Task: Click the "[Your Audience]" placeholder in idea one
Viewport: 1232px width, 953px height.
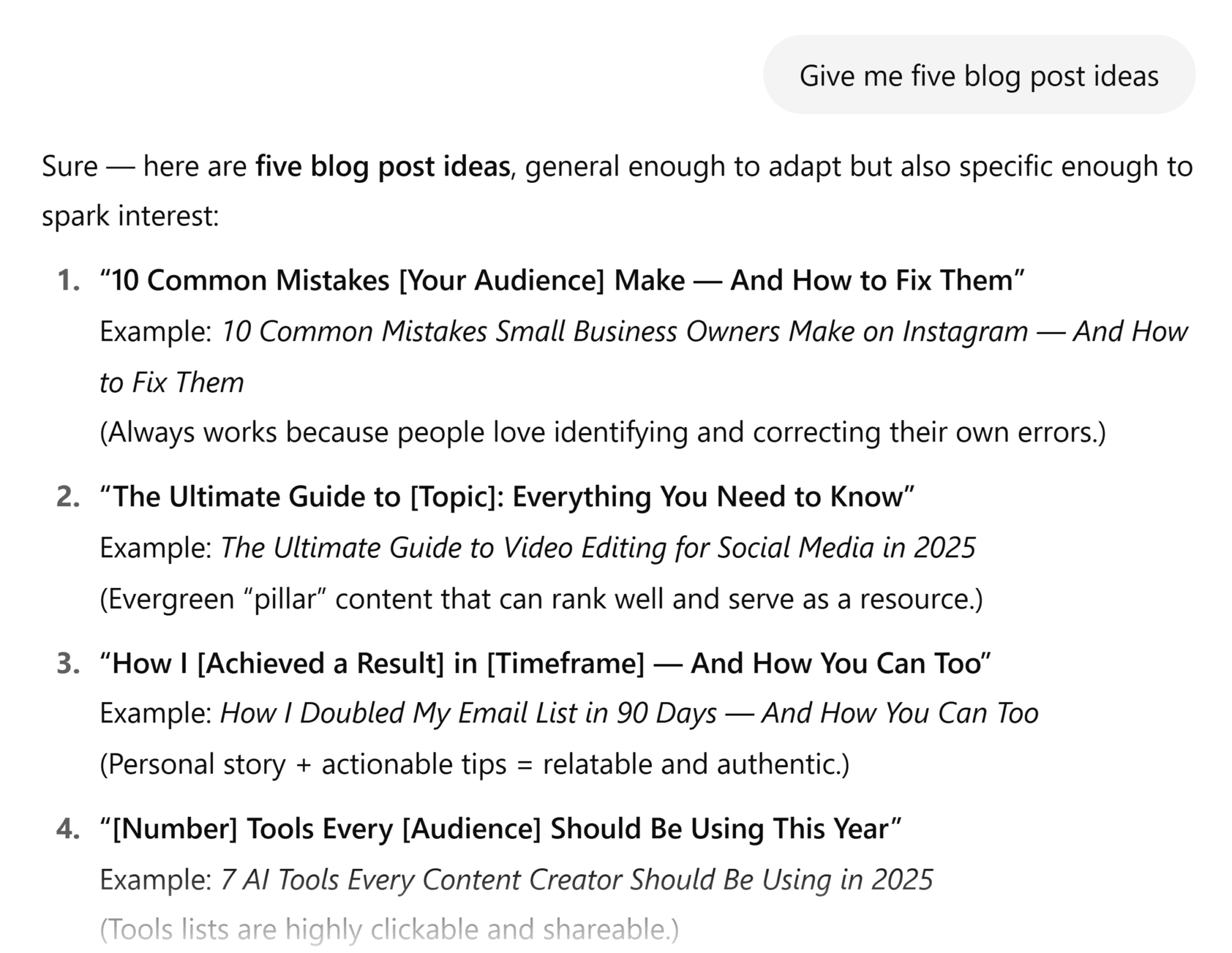Action: click(x=501, y=280)
